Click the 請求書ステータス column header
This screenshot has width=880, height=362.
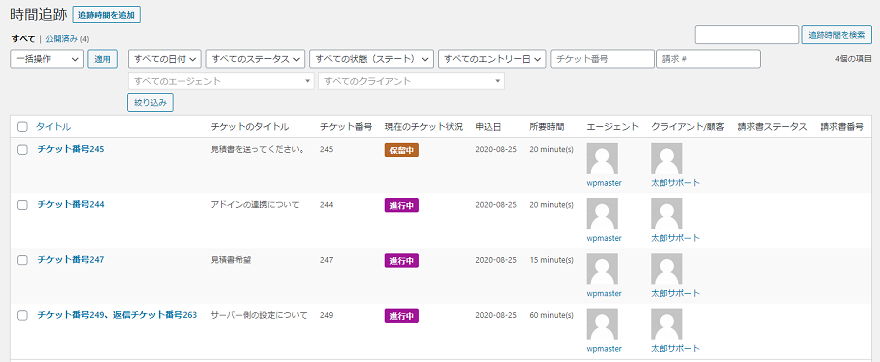coord(772,127)
